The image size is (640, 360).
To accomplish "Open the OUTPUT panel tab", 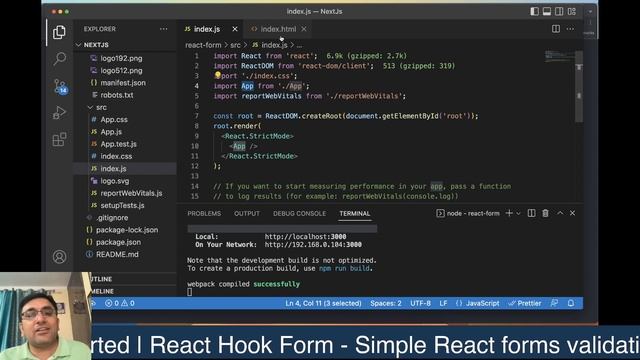I will point(247,213).
